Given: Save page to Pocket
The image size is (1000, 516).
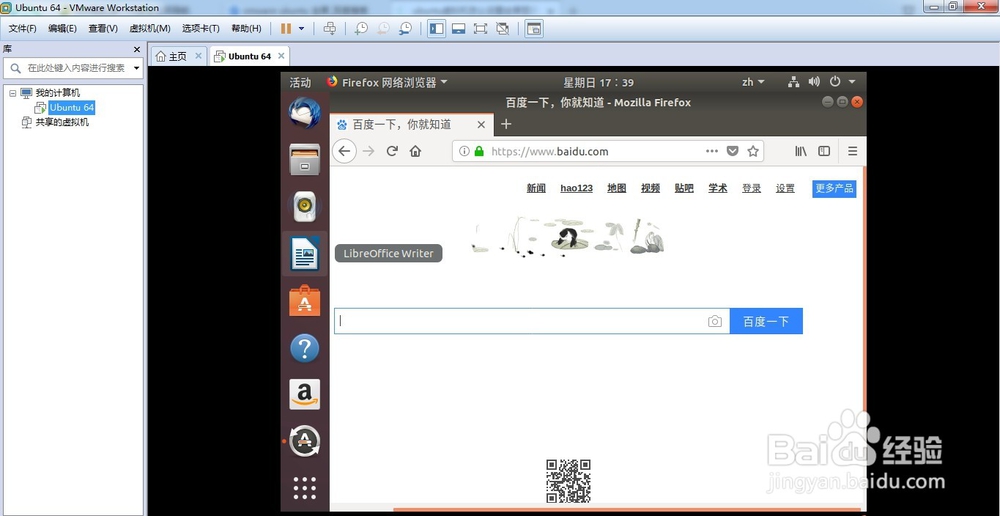Looking at the screenshot, I should tap(733, 151).
